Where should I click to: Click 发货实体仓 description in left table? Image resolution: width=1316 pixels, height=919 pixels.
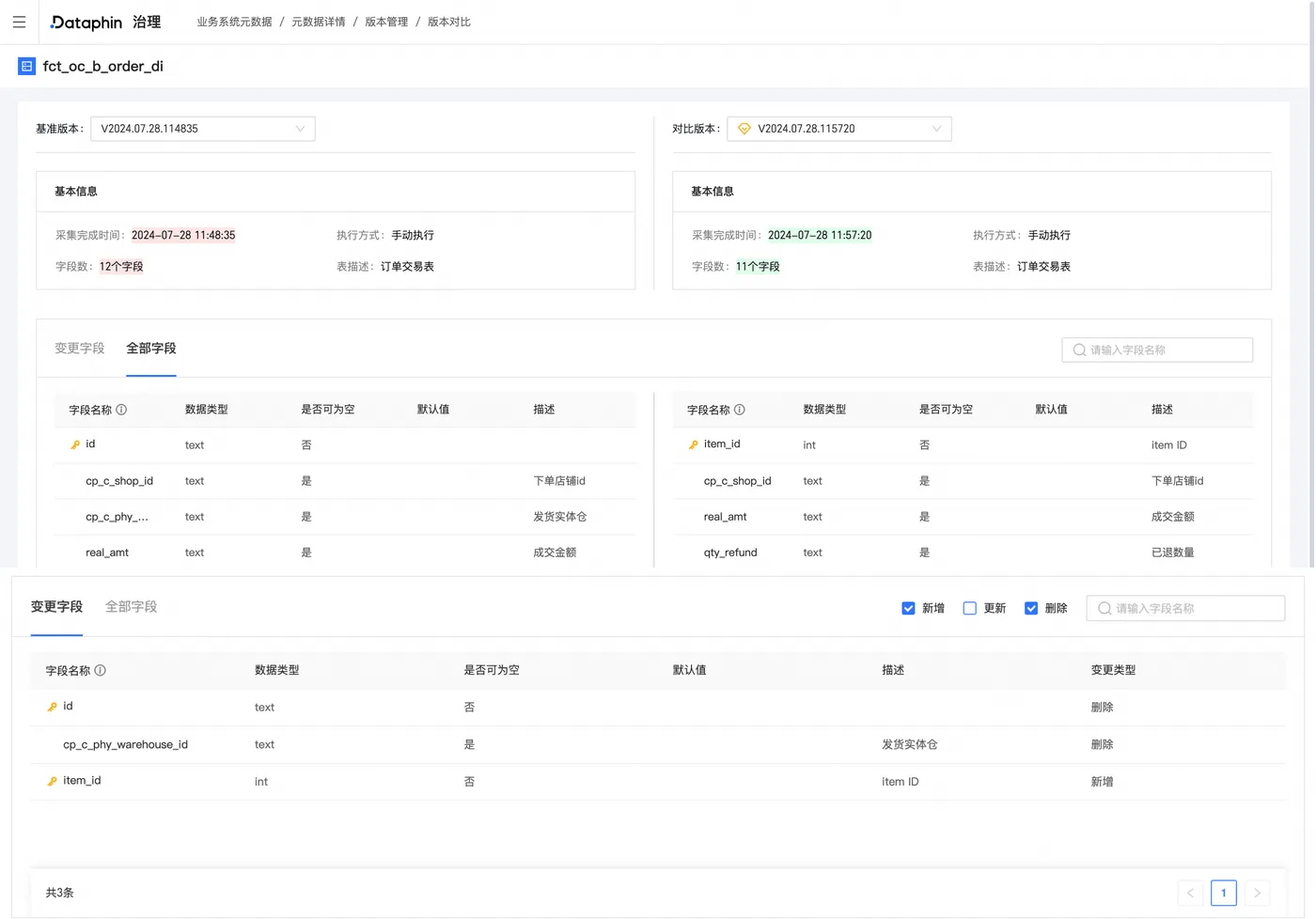point(560,517)
